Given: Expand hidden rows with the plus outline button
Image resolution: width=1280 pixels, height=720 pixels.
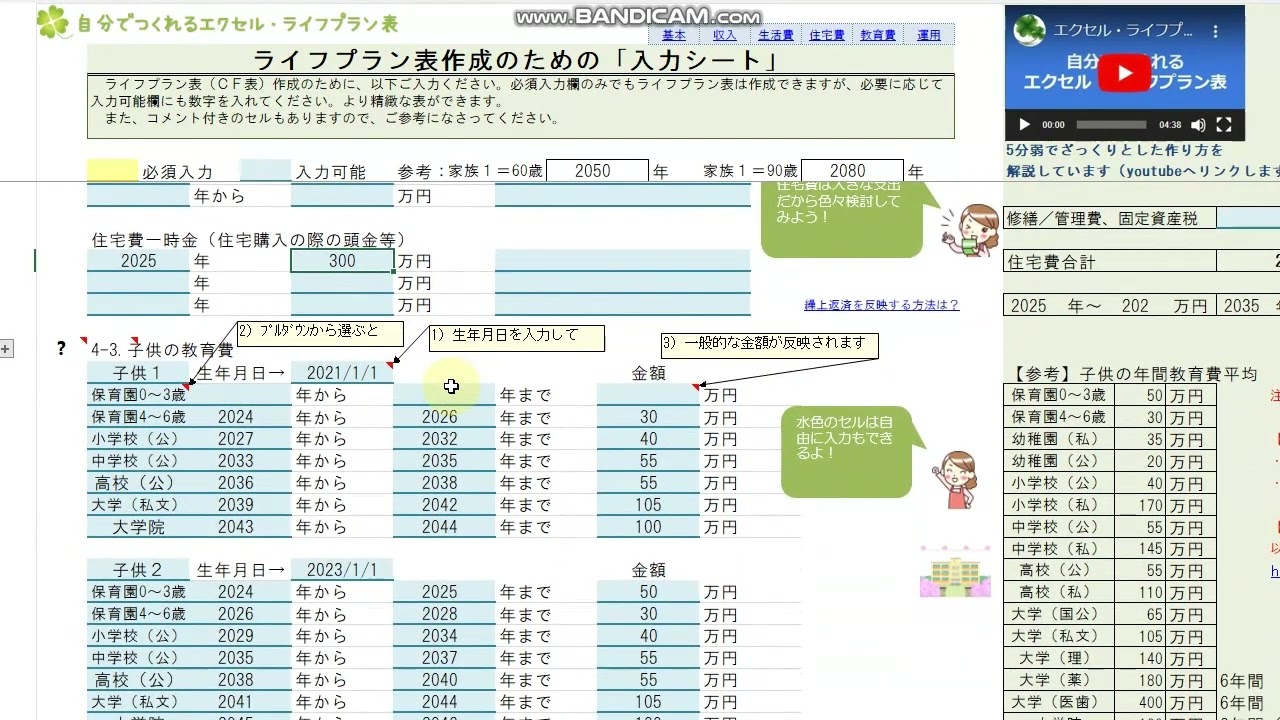Looking at the screenshot, I should coord(6,349).
